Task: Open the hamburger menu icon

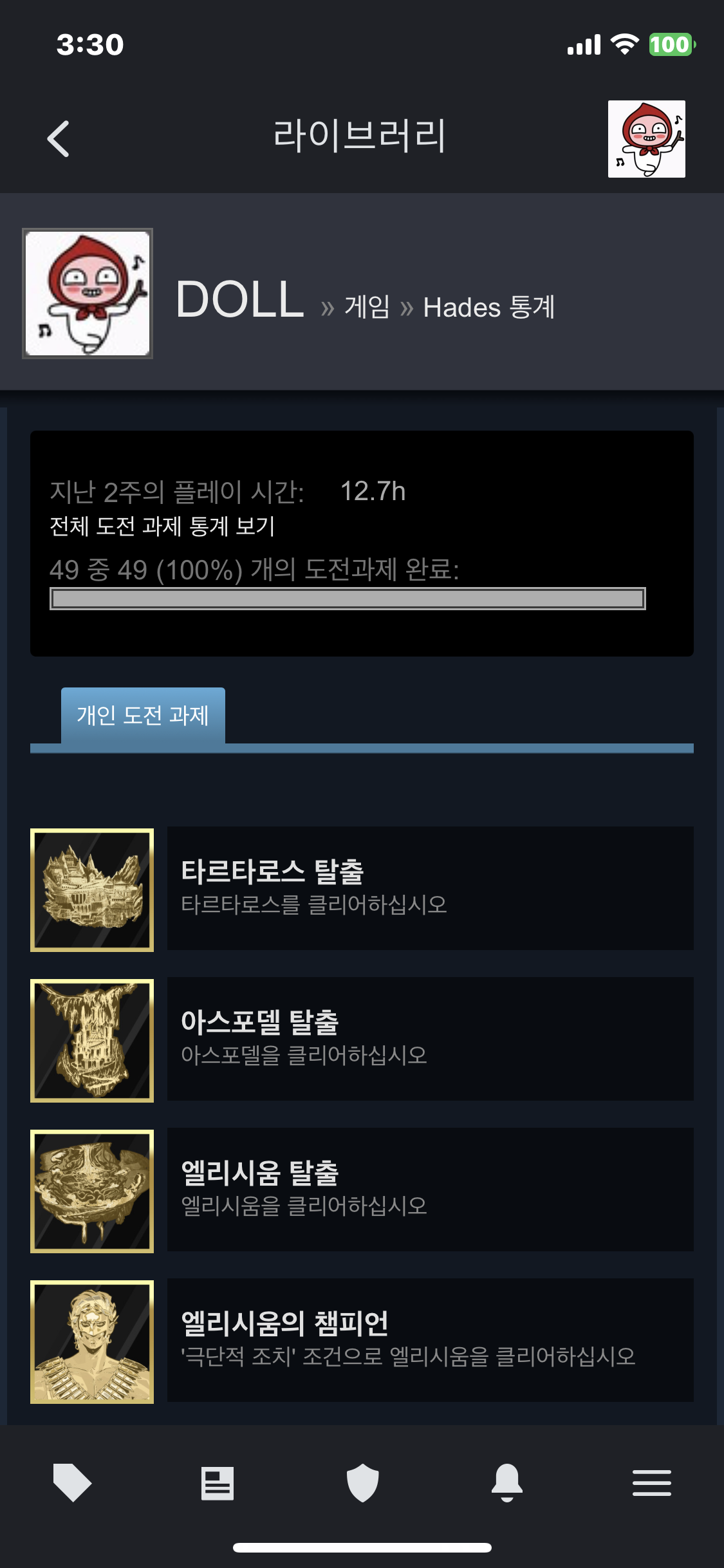Action: coord(651,1483)
